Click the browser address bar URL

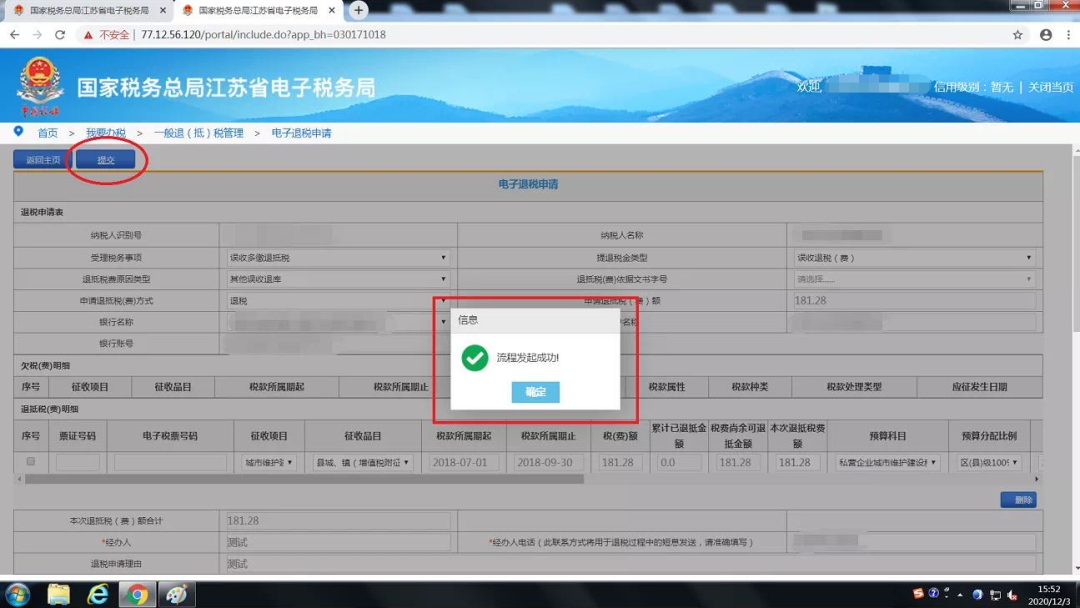263,34
